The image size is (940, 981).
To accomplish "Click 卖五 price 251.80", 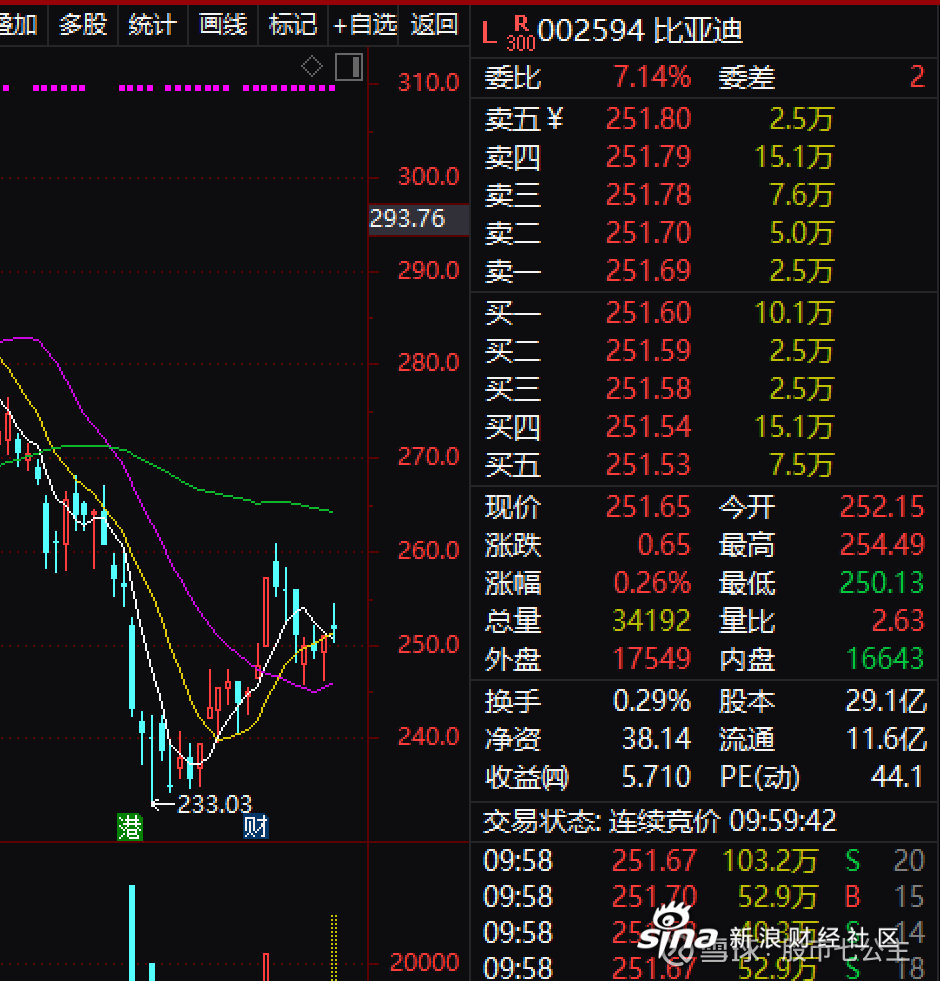I will click(x=648, y=119).
